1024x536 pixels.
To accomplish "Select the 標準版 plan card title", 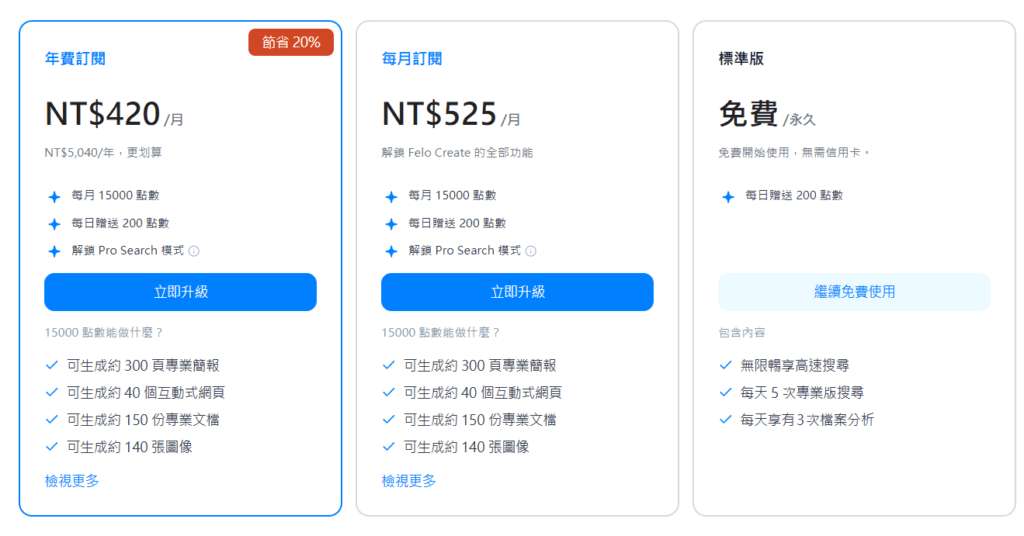I will (741, 59).
